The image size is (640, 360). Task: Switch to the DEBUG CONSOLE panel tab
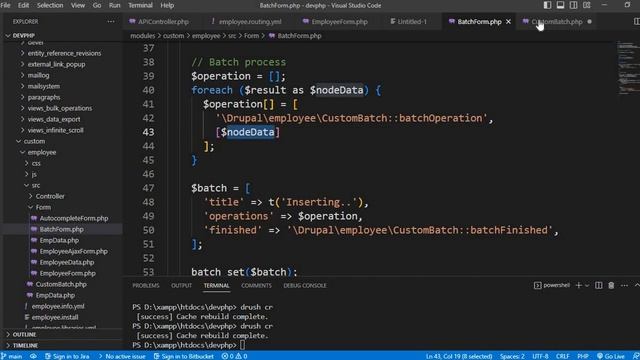[305, 285]
